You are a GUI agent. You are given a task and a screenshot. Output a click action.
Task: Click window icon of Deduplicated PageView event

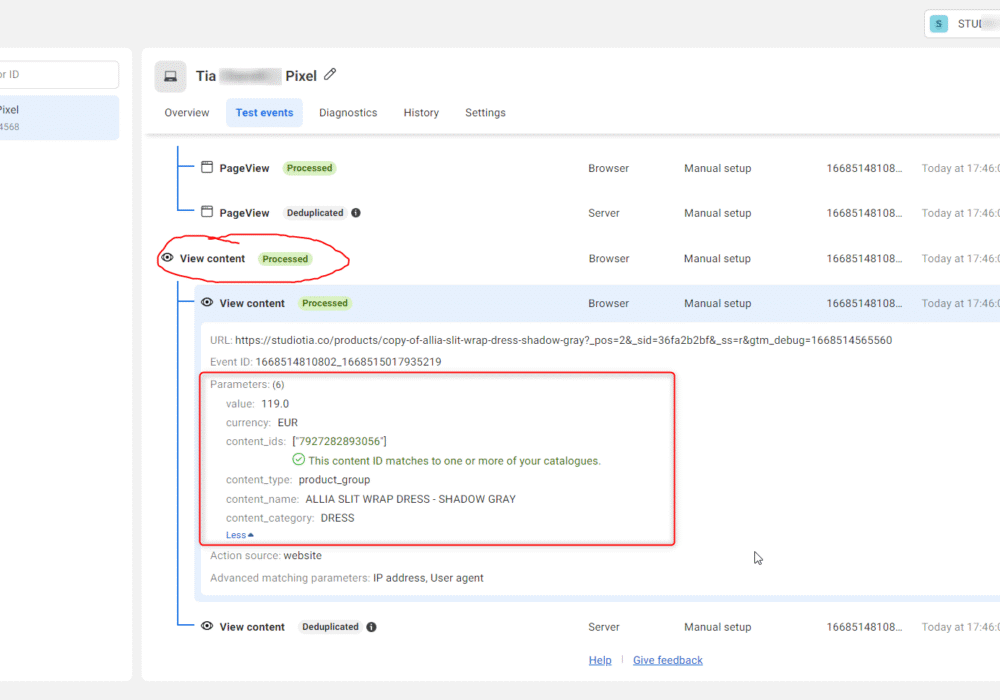(x=207, y=212)
